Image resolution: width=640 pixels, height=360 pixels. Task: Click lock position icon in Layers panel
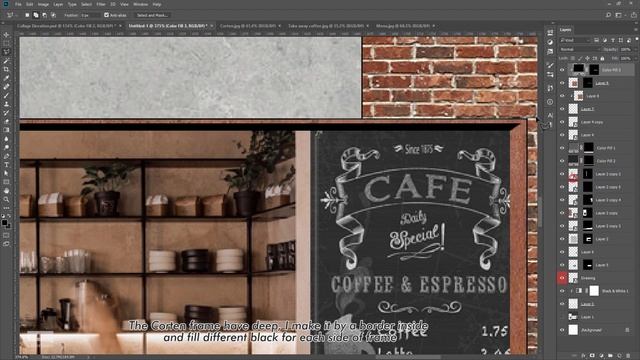pos(587,58)
